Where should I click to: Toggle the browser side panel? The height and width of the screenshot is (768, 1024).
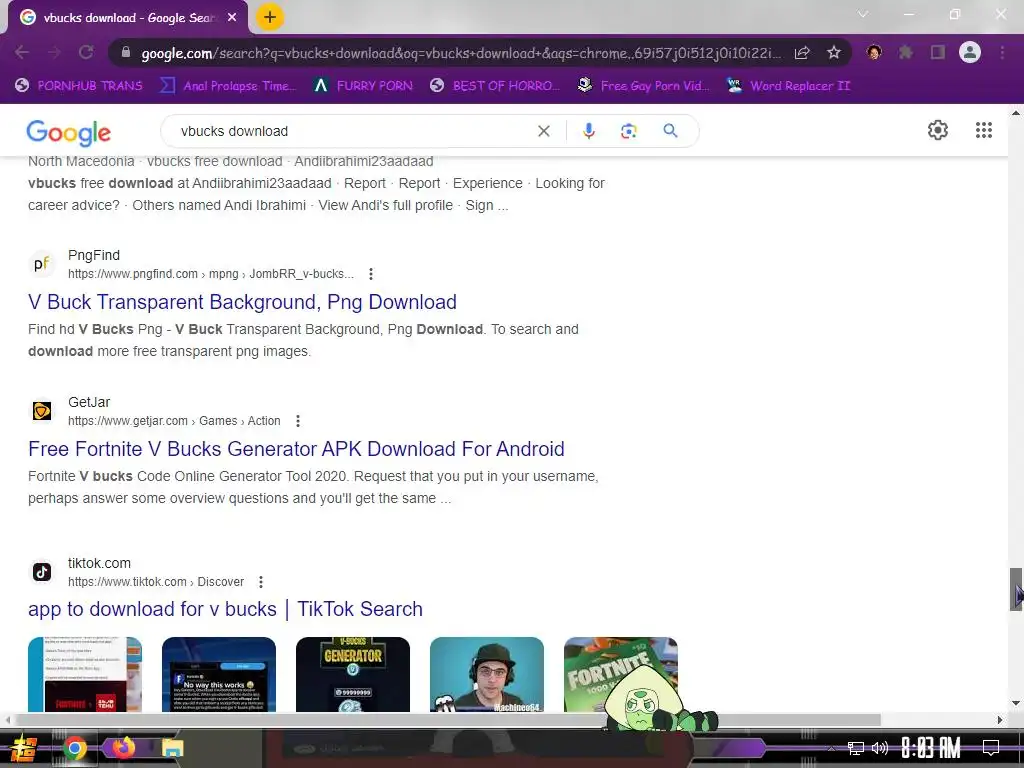coord(938,52)
